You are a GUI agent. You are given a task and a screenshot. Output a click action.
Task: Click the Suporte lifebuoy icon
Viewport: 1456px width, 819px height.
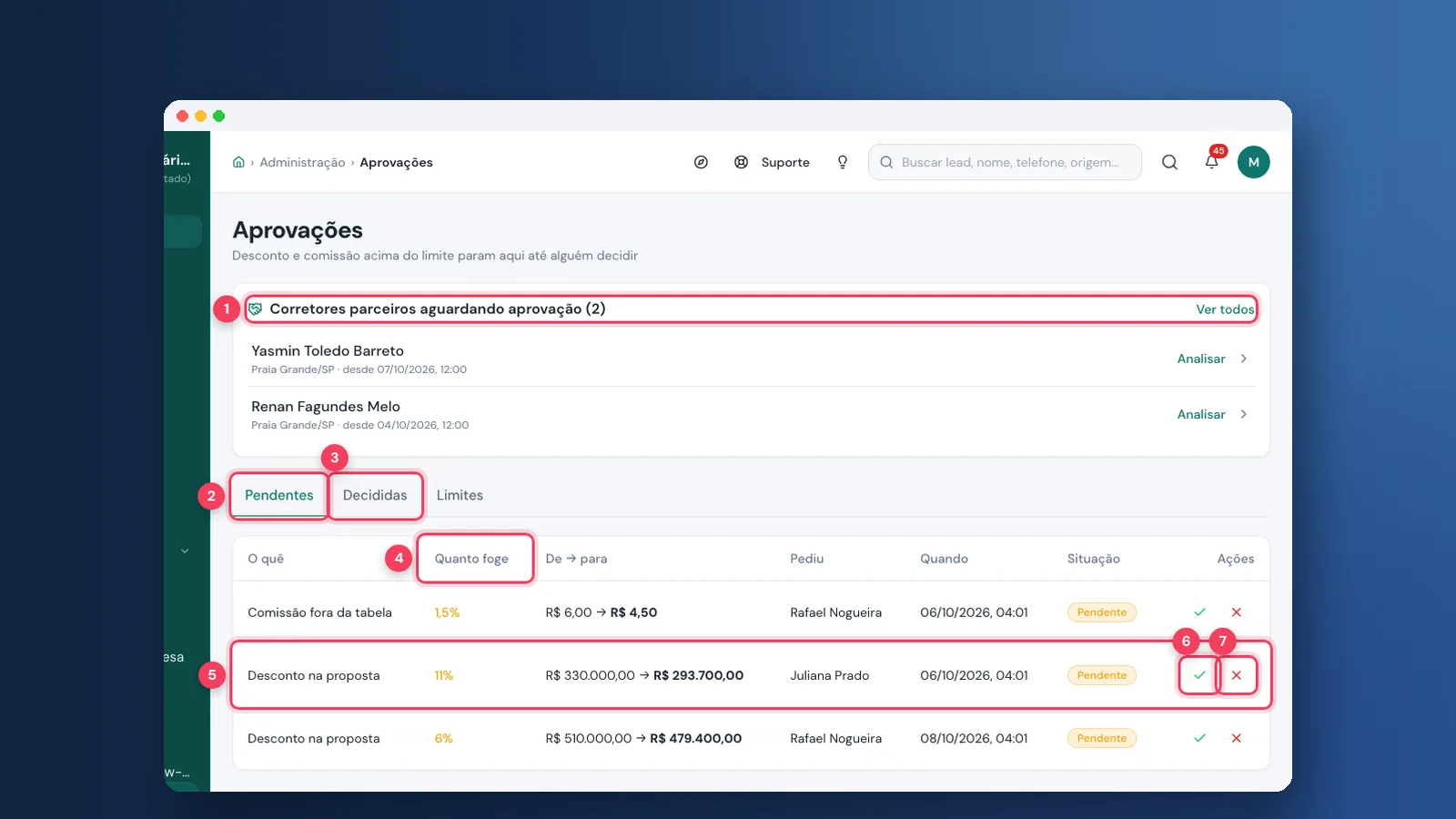tap(742, 162)
